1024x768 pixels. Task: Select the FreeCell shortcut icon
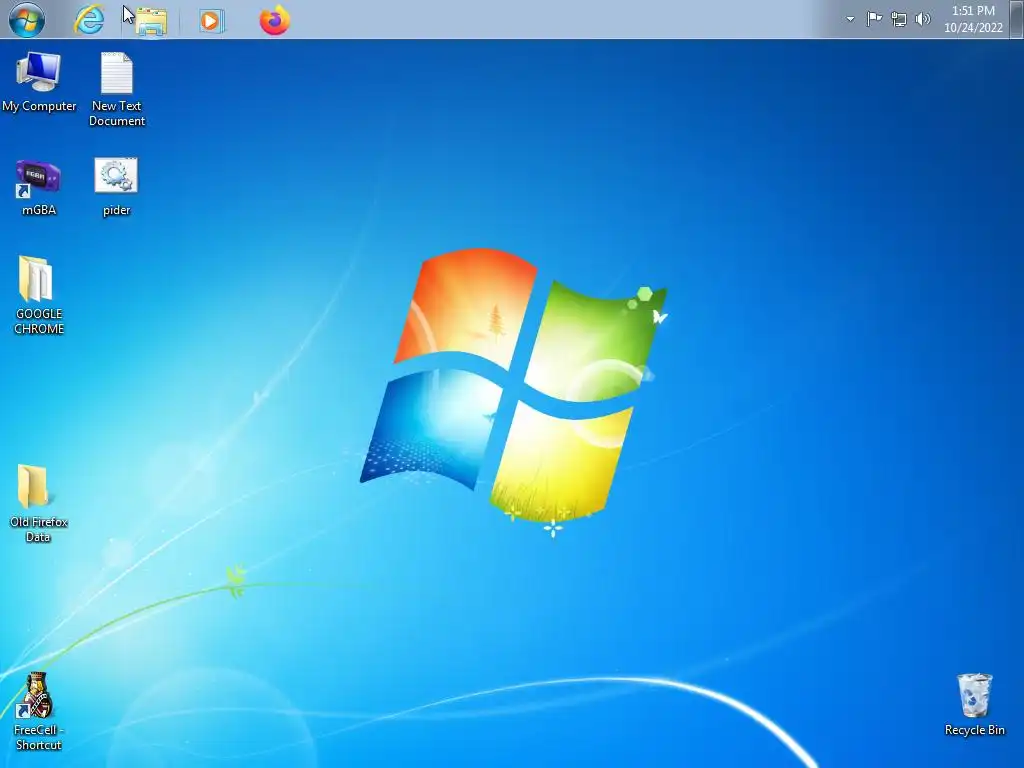39,711
